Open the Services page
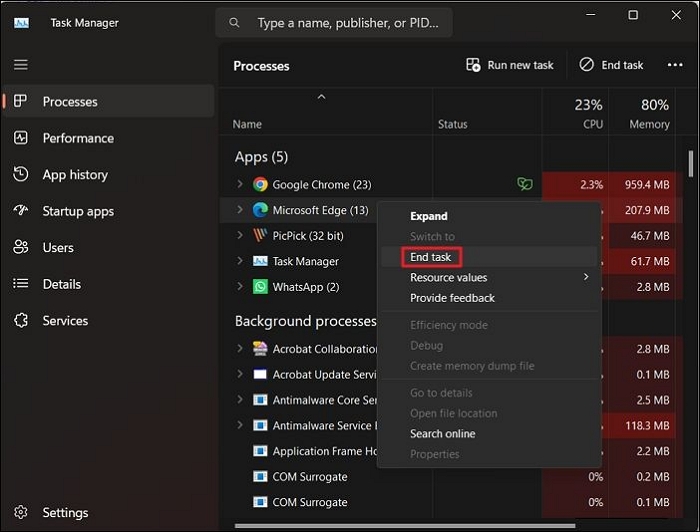Screen dimensions: 700x532 click(x=65, y=321)
